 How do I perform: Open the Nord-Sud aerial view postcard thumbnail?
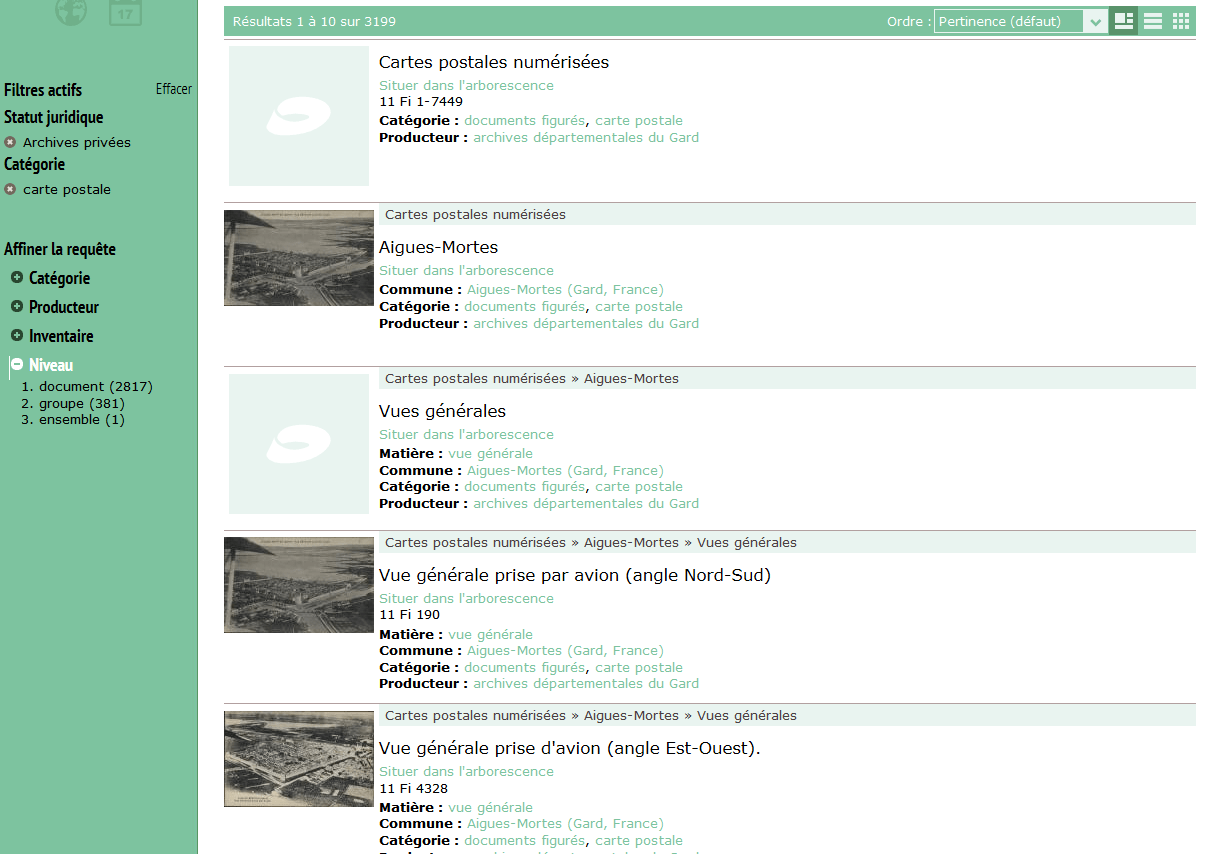point(298,585)
